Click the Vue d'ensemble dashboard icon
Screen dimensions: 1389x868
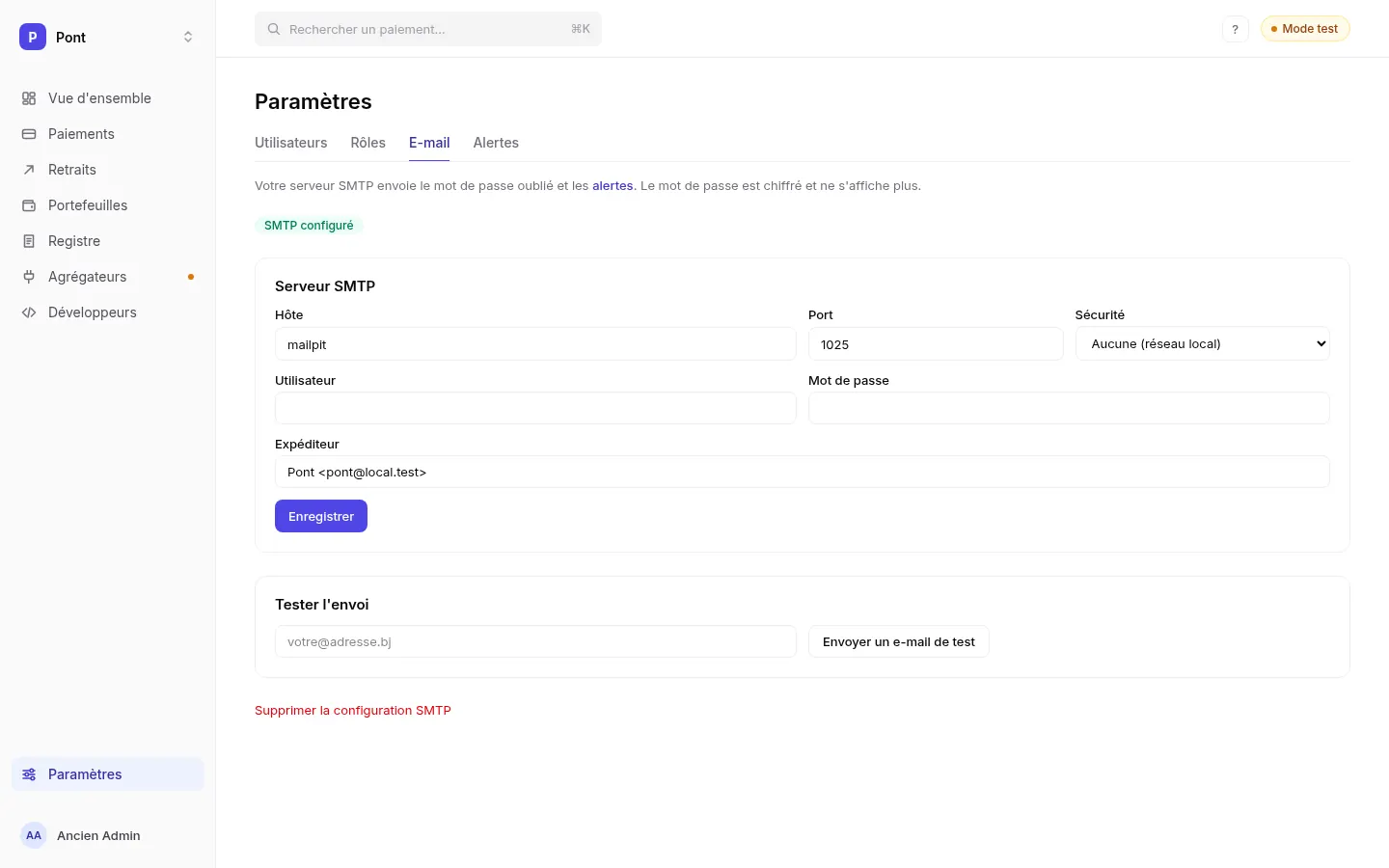coord(29,98)
